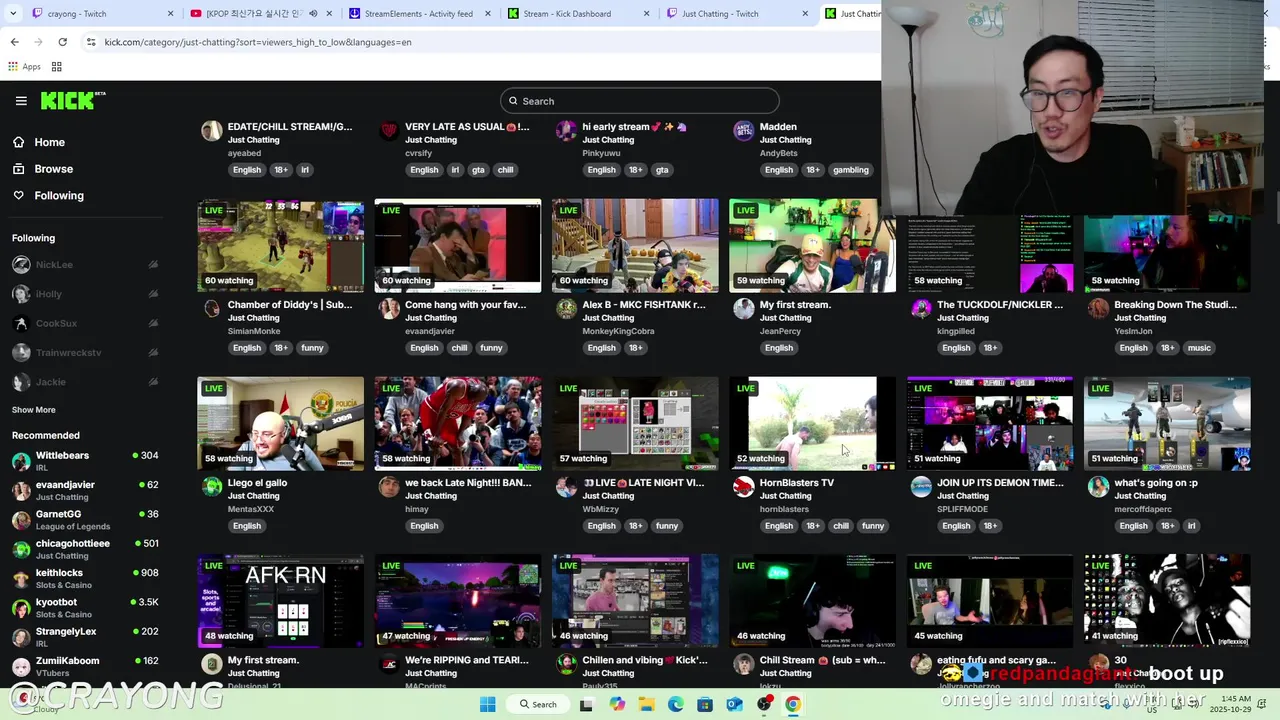Click HornBlasters TV streamer avatar
Screen dimensions: 1280x720
[743, 487]
